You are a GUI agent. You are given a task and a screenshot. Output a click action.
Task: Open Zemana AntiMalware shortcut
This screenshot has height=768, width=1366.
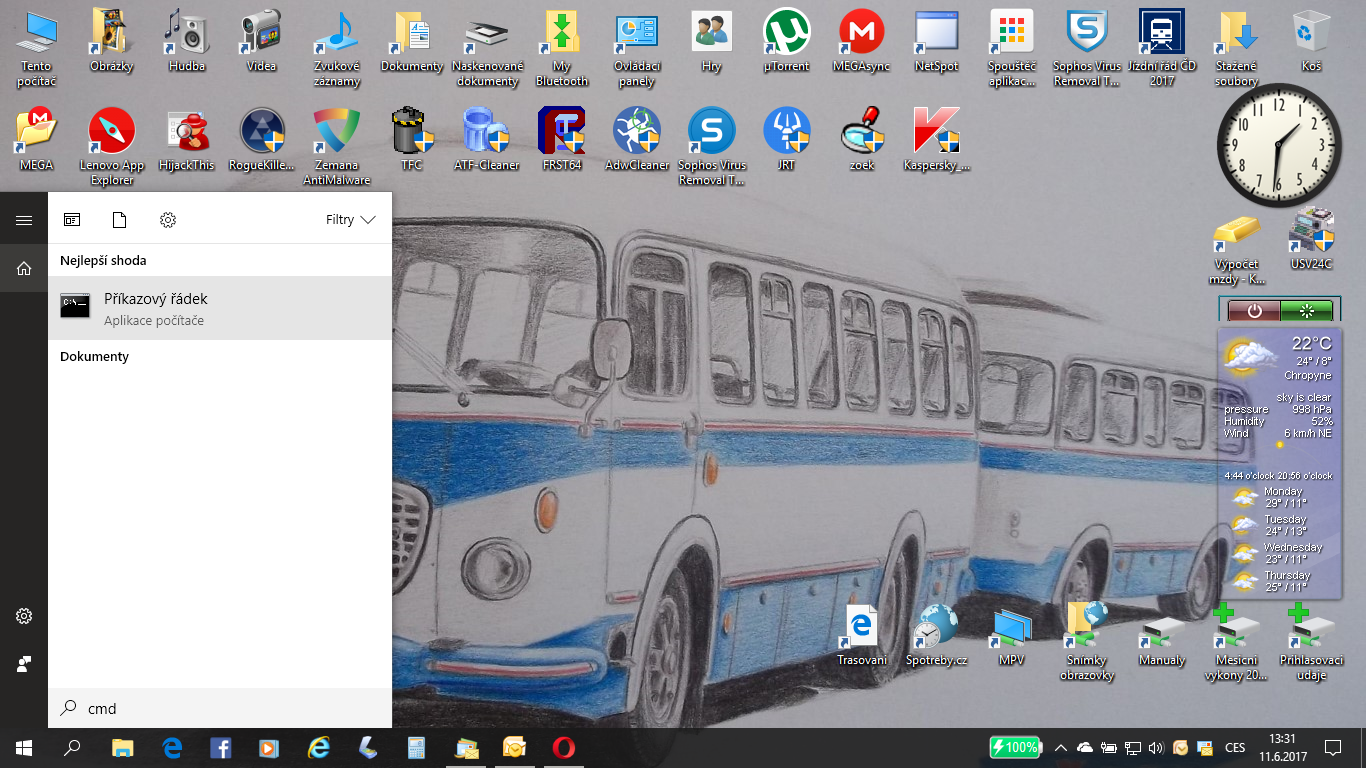[337, 140]
